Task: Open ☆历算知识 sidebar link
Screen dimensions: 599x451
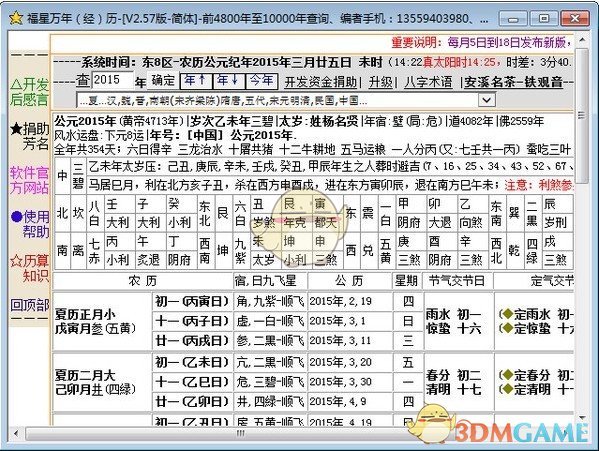Action: (29, 268)
